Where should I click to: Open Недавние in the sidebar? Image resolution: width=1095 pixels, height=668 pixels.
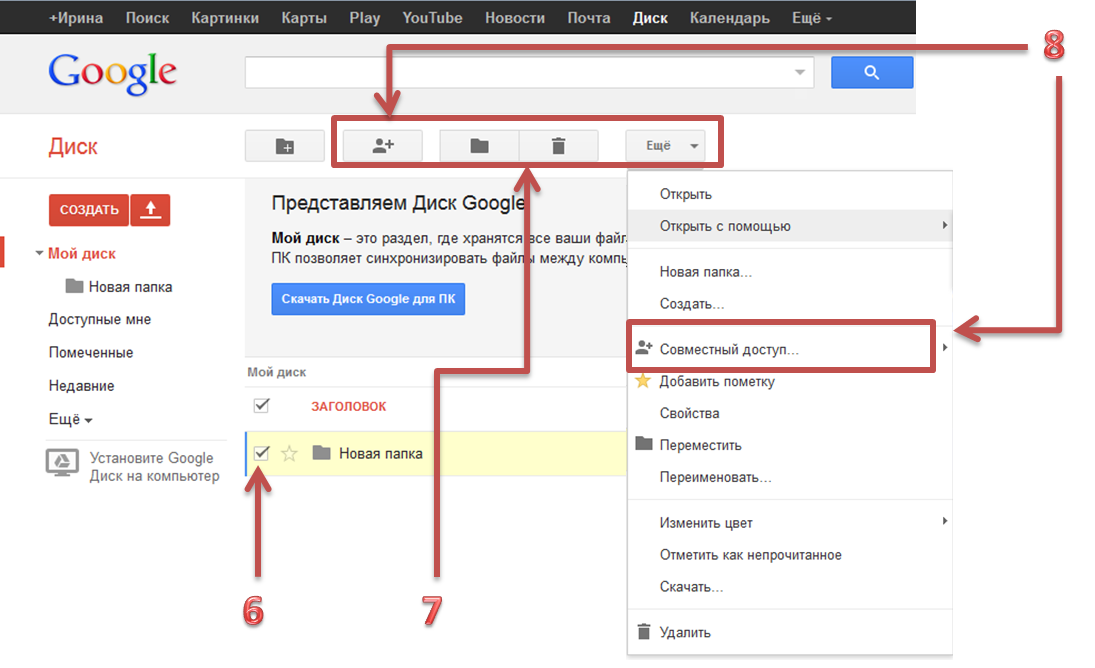(81, 386)
